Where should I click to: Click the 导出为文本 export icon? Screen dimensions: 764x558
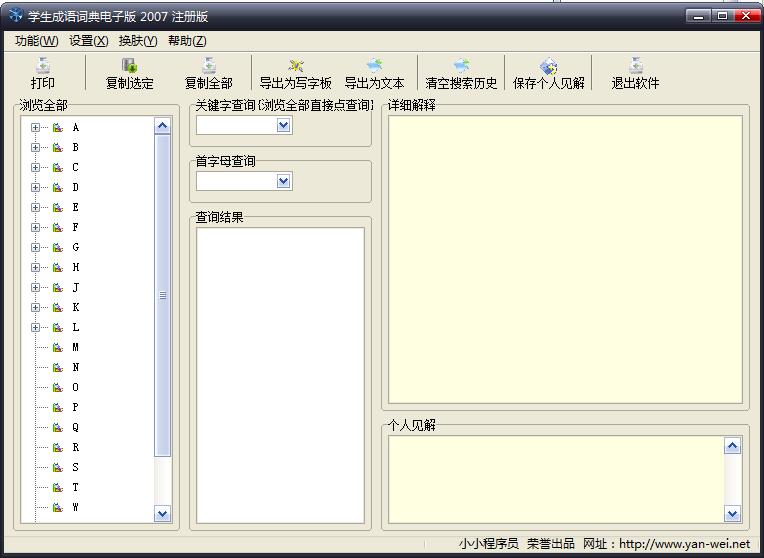pos(374,66)
